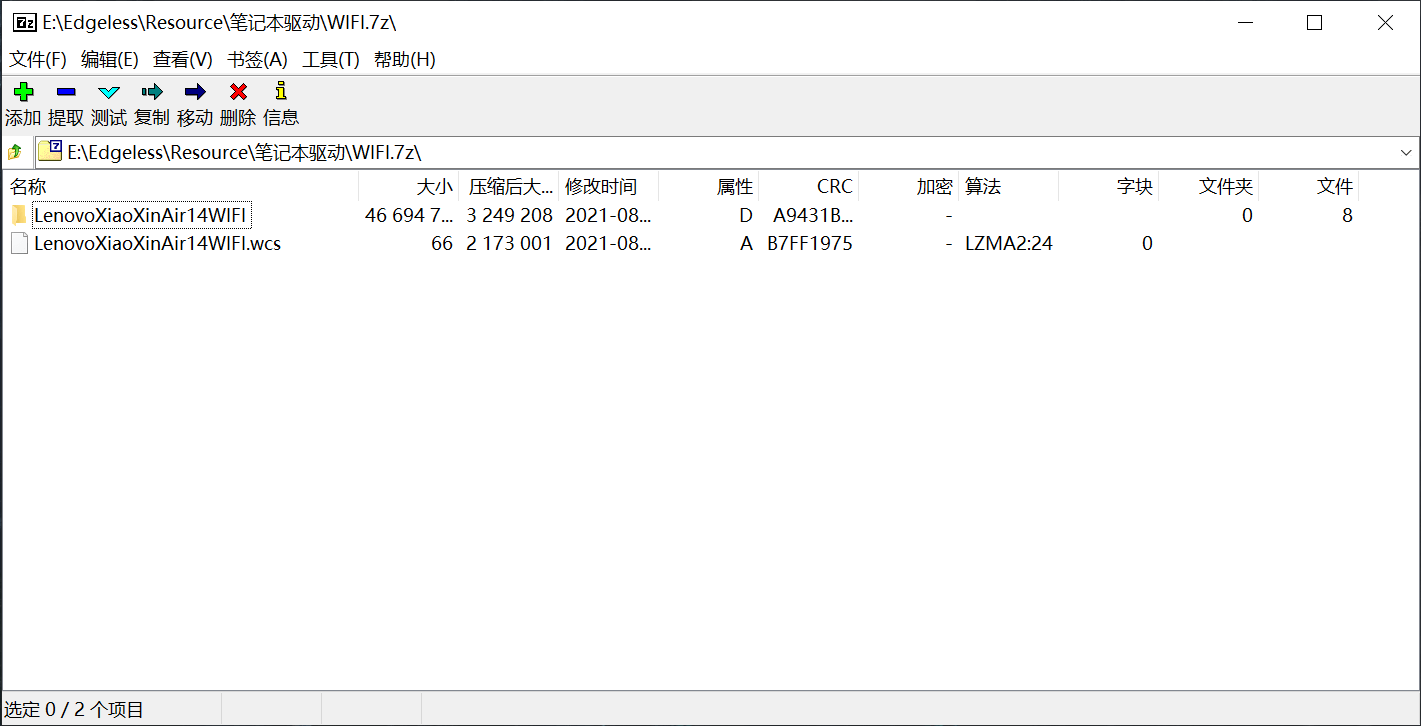Click the blue Extract (提取) minus icon

pos(66,92)
